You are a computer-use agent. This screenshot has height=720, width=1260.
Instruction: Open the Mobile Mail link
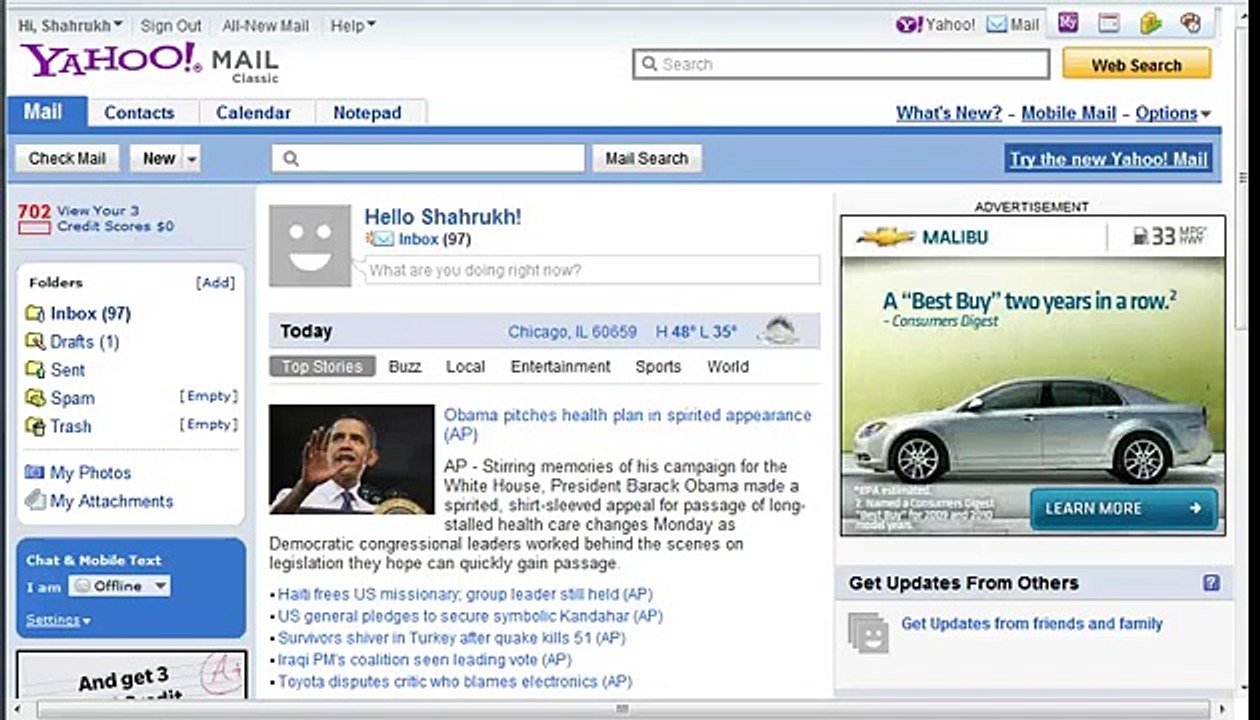point(1068,113)
